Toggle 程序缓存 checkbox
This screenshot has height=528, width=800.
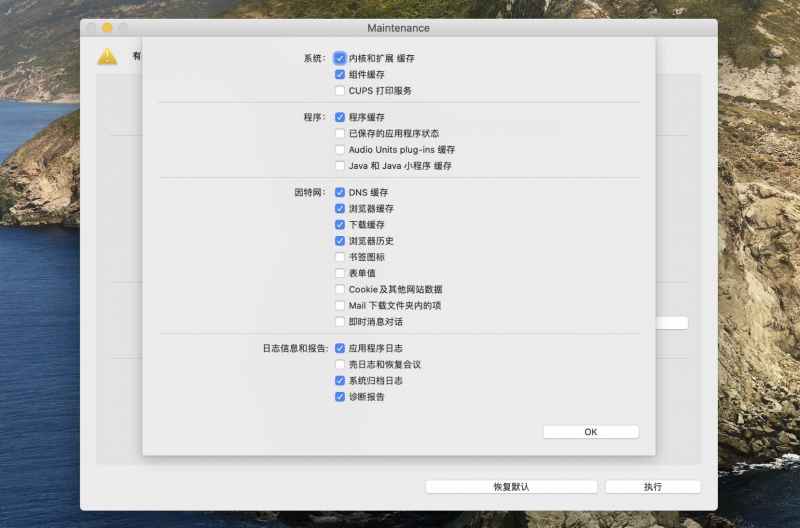[340, 117]
